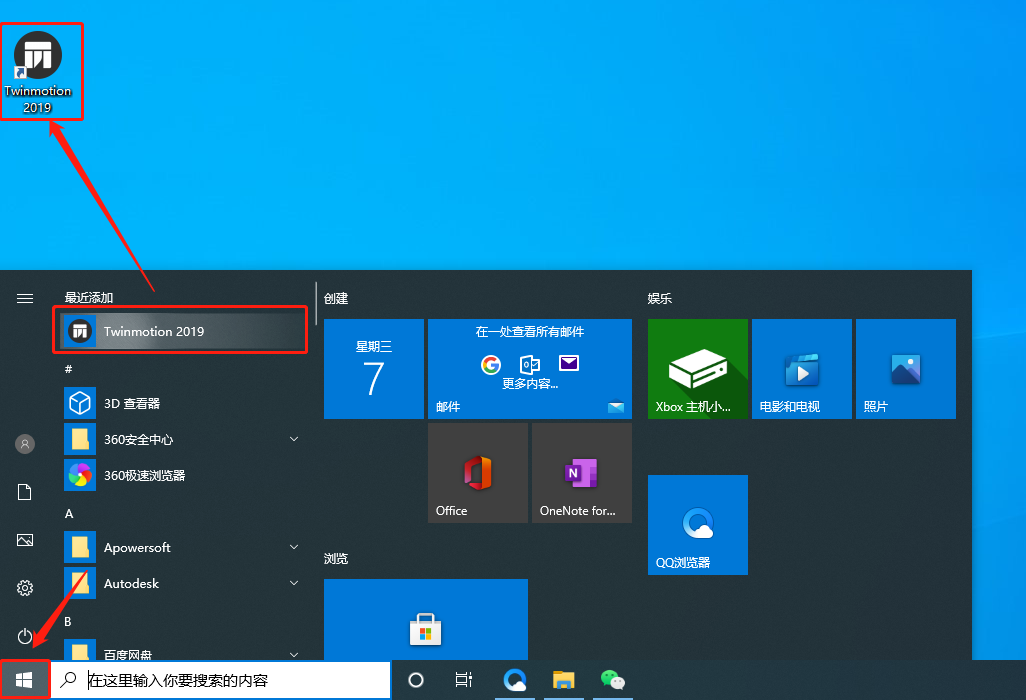Open Twinmotion 2019 desktop shortcut icon
Image resolution: width=1026 pixels, height=700 pixels.
(x=38, y=72)
